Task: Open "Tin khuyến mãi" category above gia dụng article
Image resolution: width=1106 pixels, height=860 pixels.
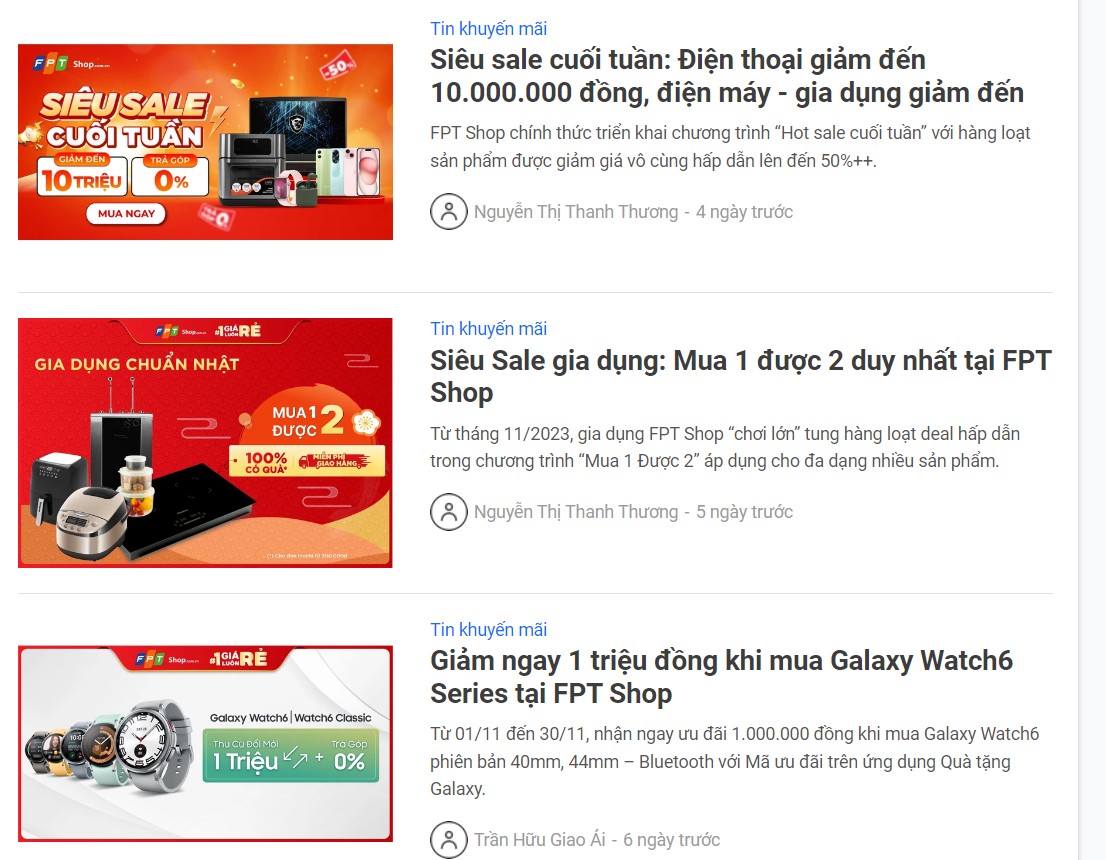Action: (x=488, y=328)
